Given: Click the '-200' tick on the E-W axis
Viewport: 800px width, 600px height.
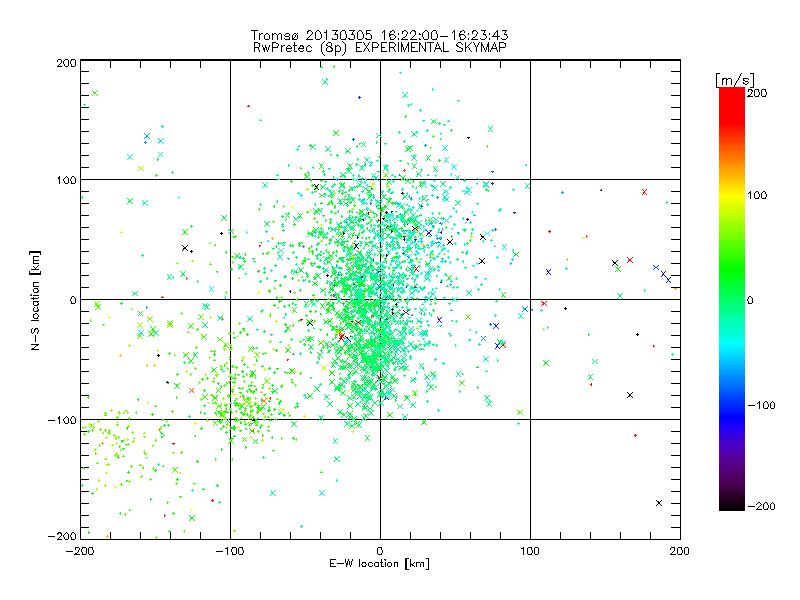Looking at the screenshot, I should [80, 551].
